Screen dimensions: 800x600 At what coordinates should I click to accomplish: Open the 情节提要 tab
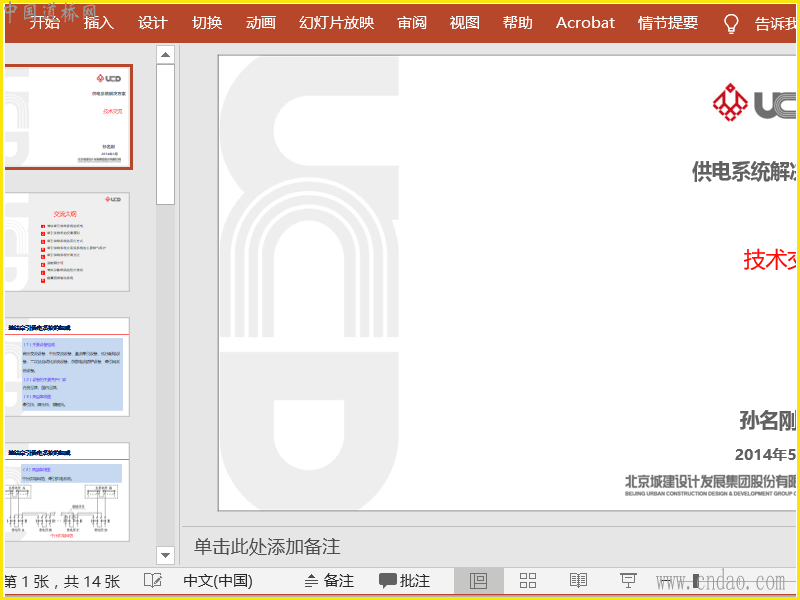(x=668, y=23)
